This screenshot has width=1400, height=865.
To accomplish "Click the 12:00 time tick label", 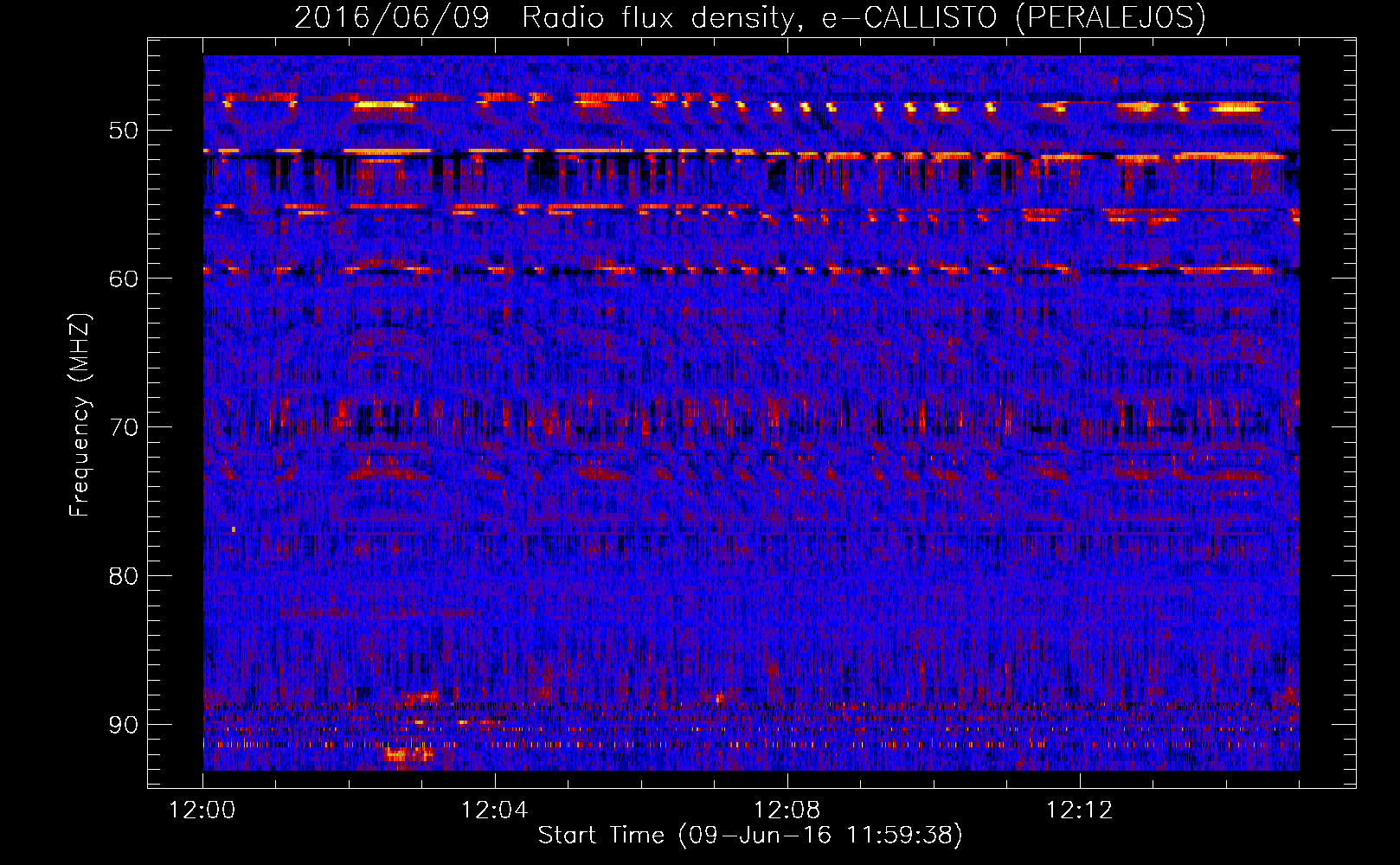I will coord(202,811).
